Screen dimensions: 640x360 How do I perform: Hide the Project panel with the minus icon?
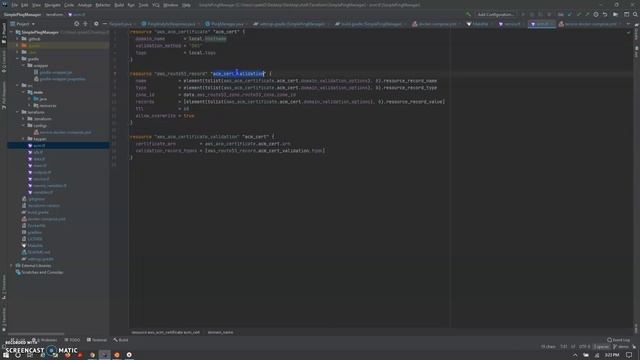tap(104, 24)
